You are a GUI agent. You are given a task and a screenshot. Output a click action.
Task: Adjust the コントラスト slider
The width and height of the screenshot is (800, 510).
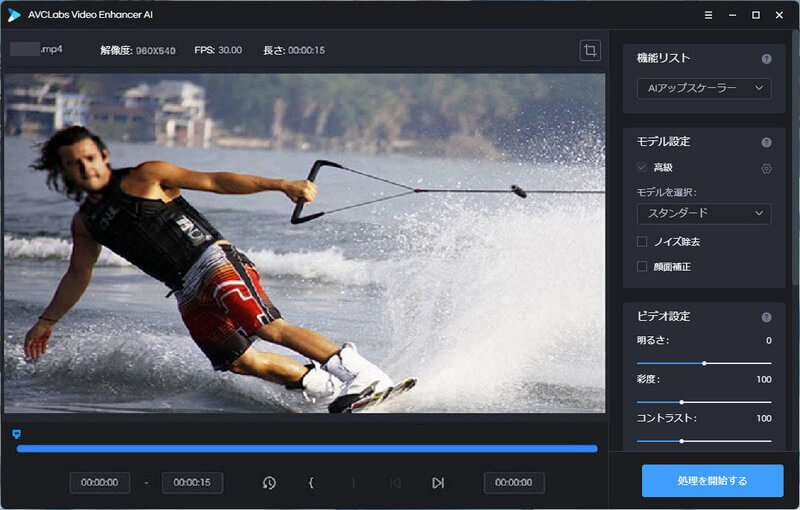point(704,441)
